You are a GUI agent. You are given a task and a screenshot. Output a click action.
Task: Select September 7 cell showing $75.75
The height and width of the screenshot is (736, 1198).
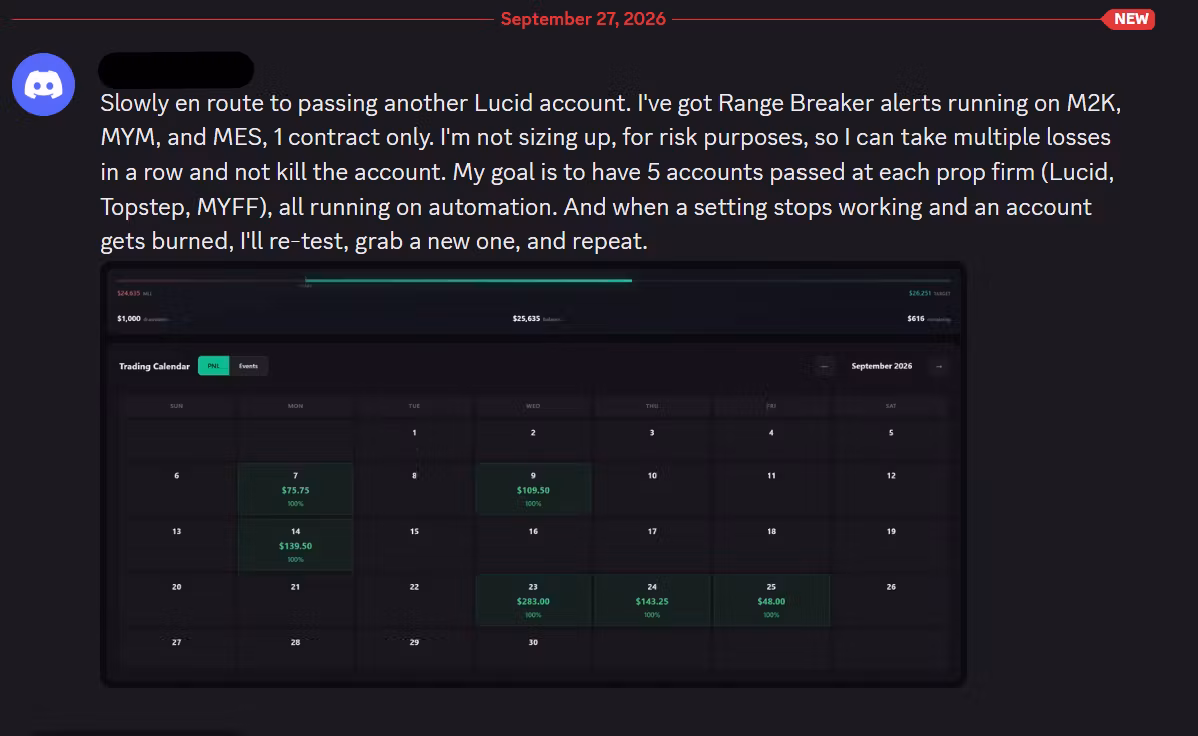tap(296, 488)
